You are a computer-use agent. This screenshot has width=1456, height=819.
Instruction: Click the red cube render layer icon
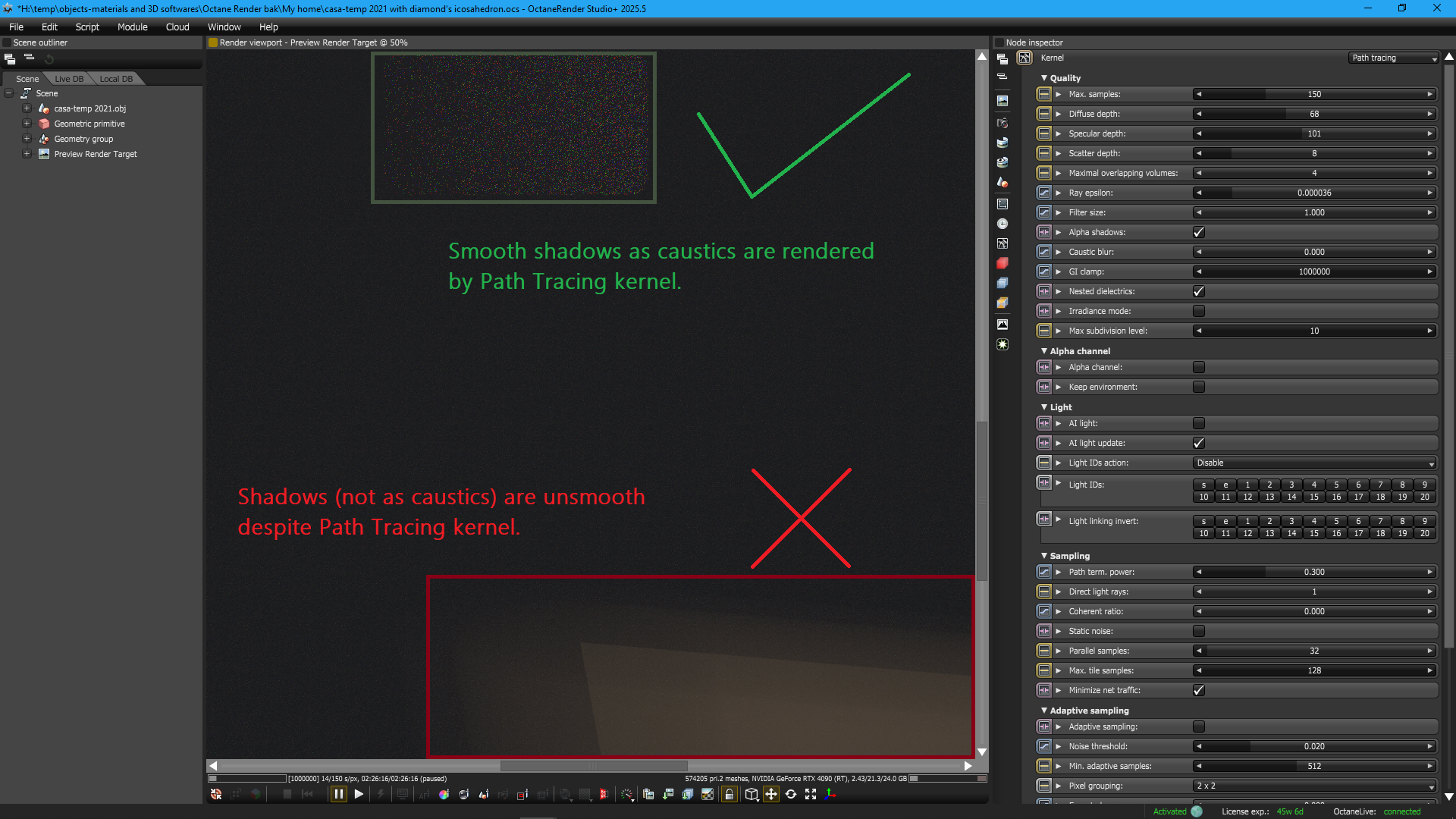[x=1003, y=263]
